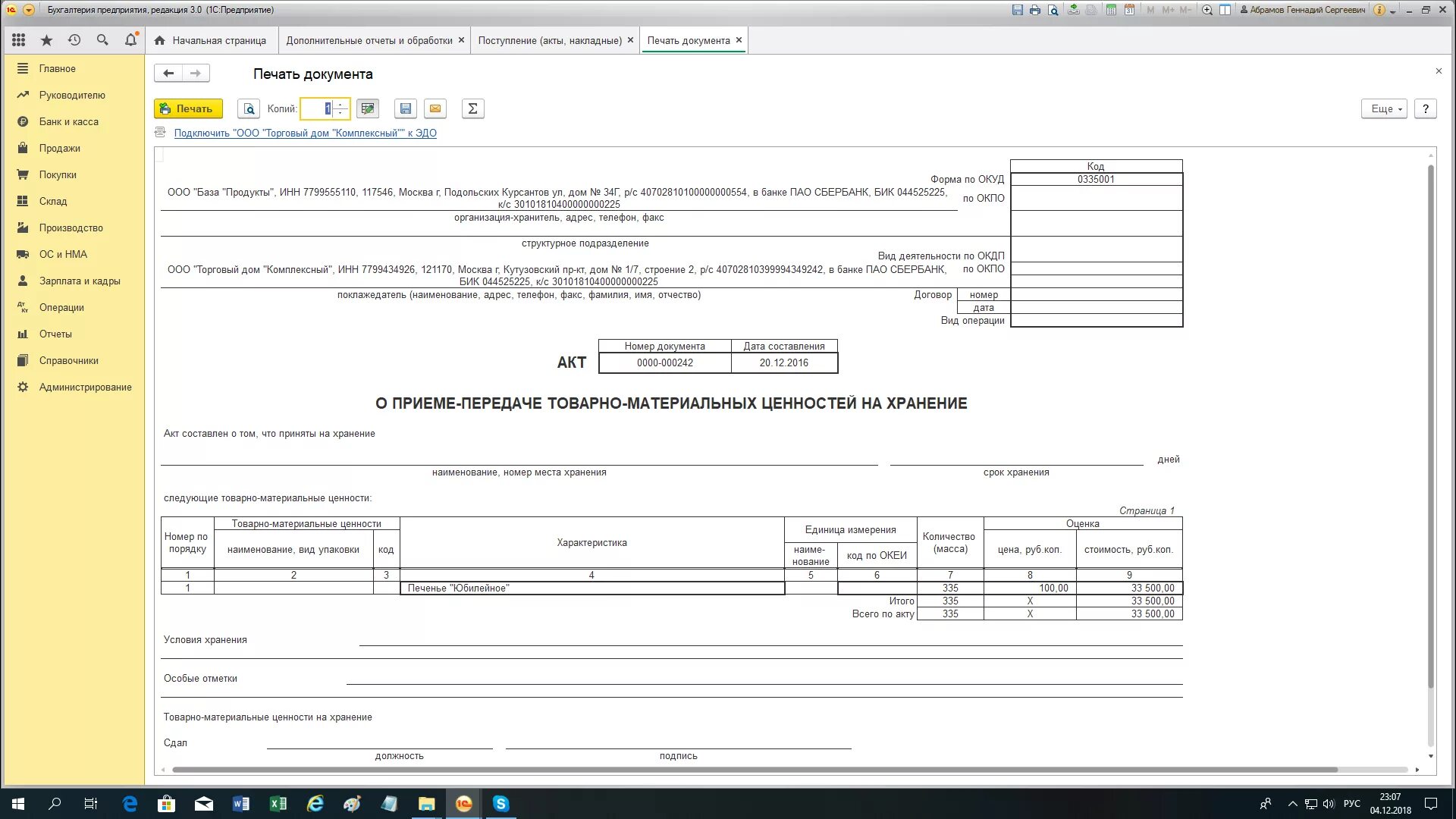Click the sum sigma icon
1456x819 pixels.
click(472, 108)
